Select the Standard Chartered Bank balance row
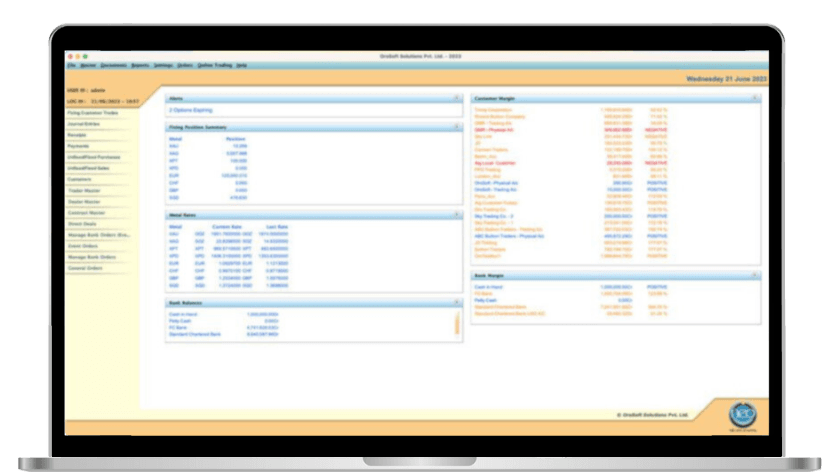Image resolution: width=840 pixels, height=472 pixels. (198, 333)
